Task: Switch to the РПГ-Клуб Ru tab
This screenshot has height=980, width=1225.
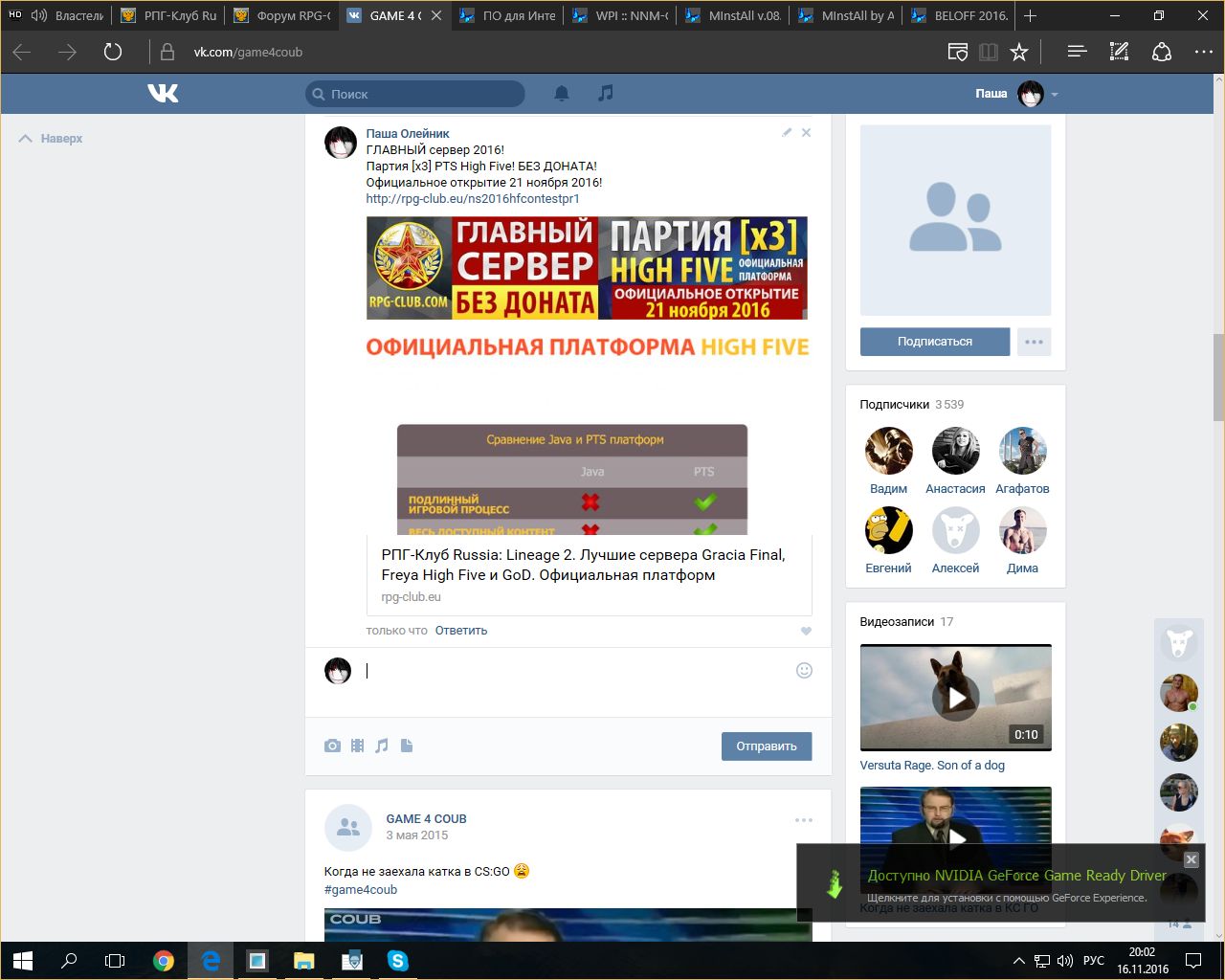Action: pyautogui.click(x=168, y=15)
